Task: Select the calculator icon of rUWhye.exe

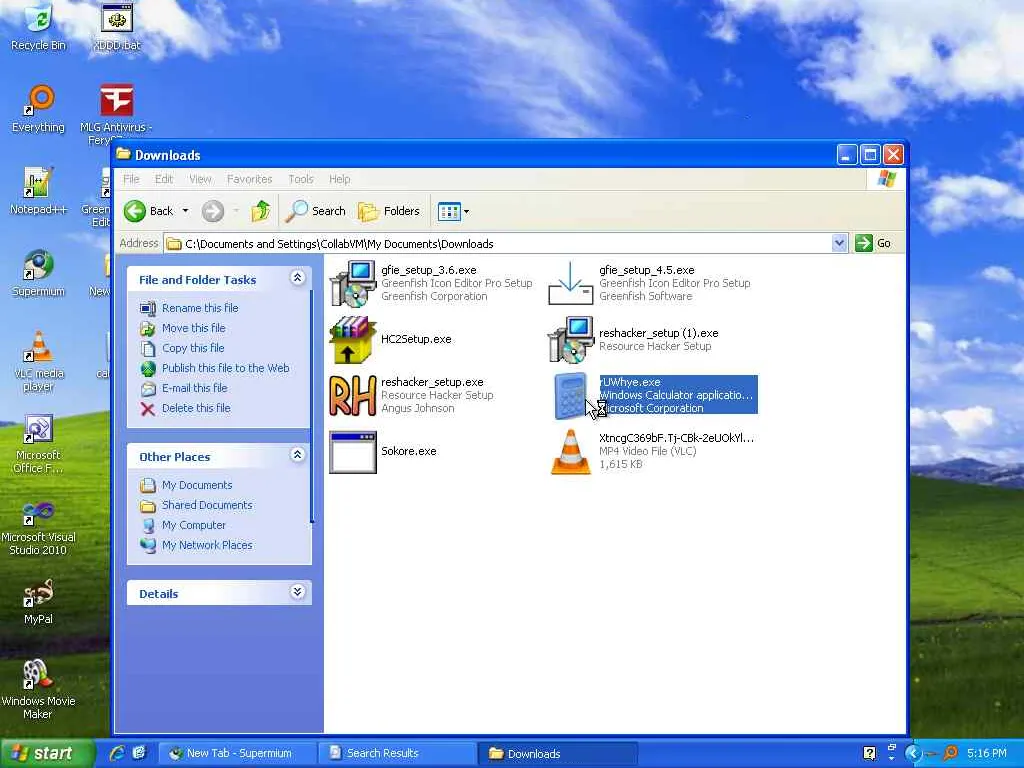Action: [x=570, y=395]
